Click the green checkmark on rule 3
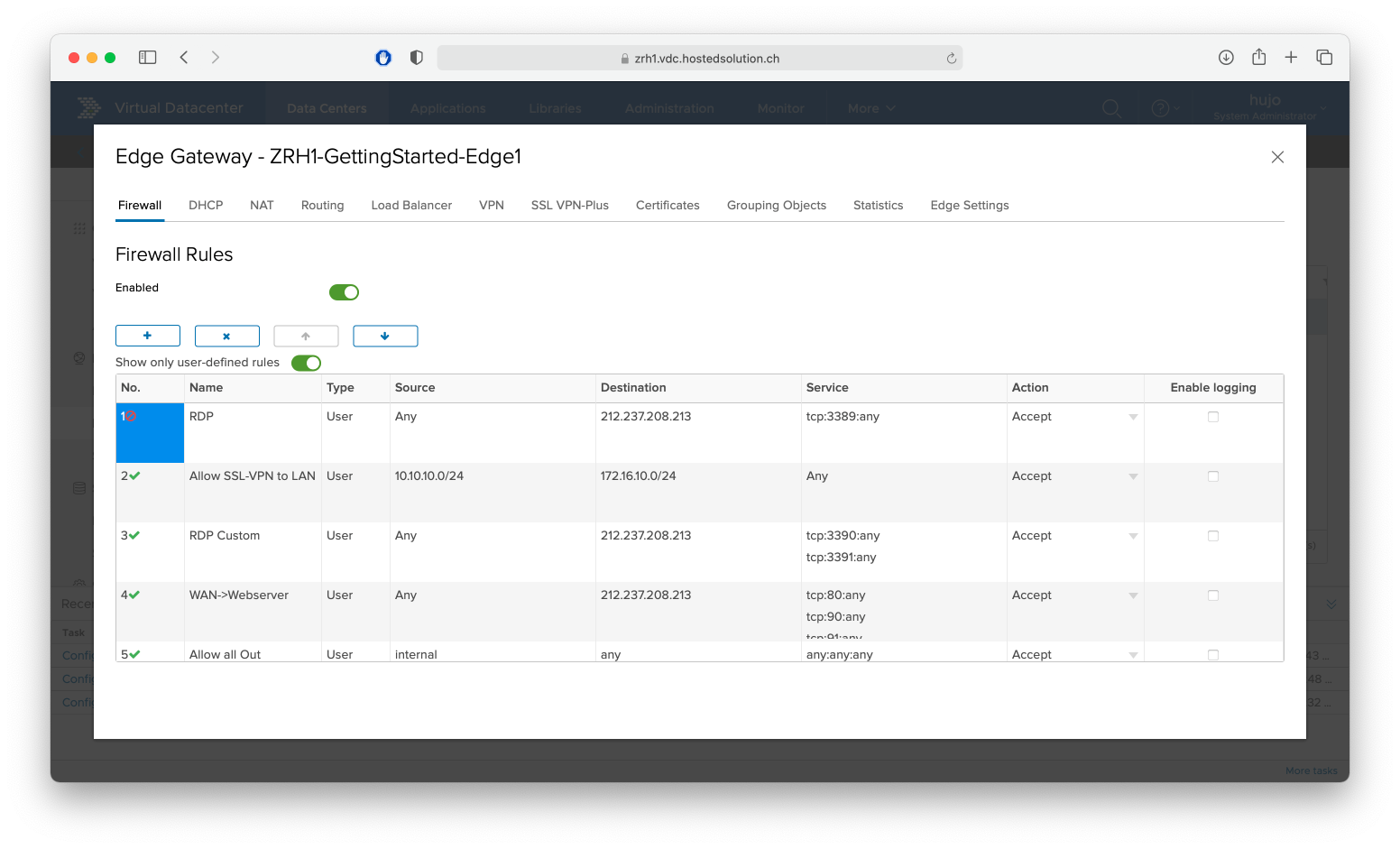 [134, 535]
